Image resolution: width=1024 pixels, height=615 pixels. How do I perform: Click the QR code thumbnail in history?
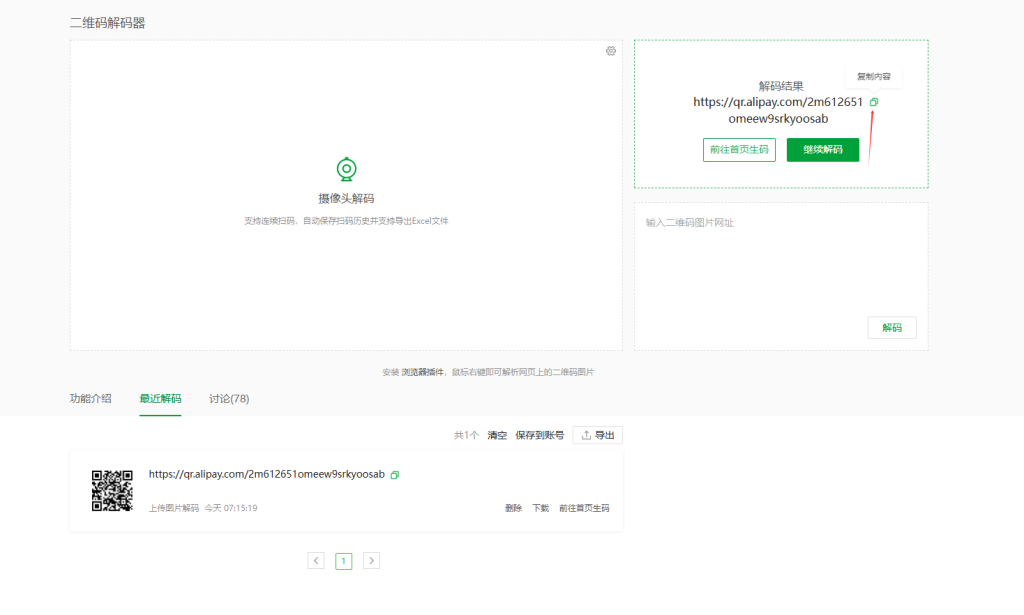(x=112, y=490)
